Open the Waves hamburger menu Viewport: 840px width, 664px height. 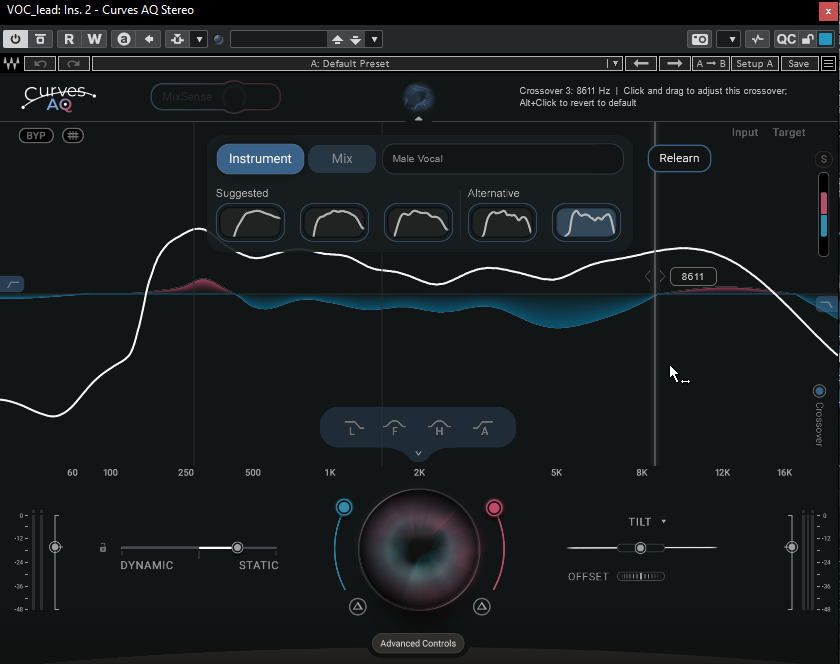pyautogui.click(x=828, y=63)
